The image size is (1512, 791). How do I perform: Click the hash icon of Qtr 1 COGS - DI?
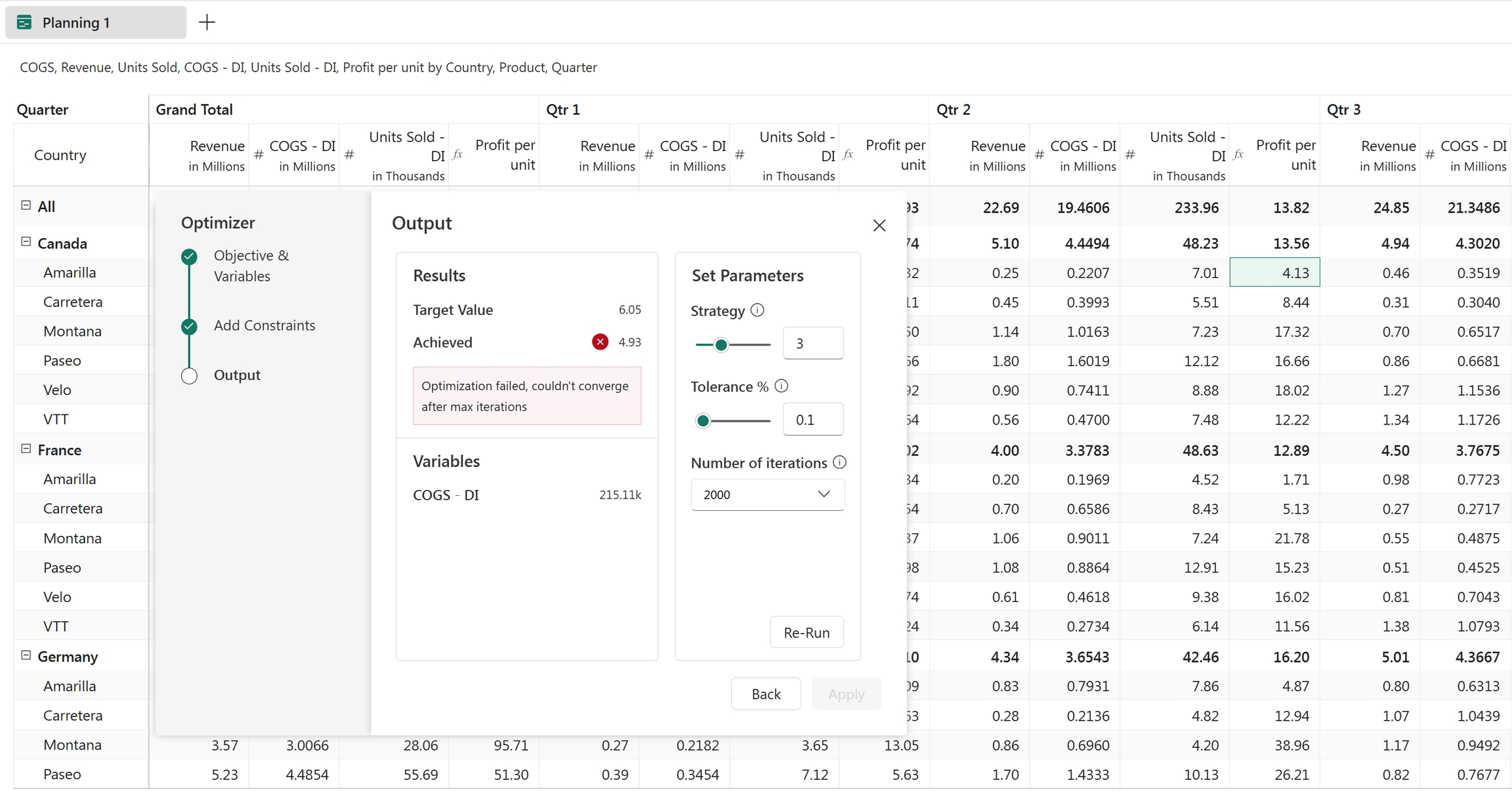[650, 155]
